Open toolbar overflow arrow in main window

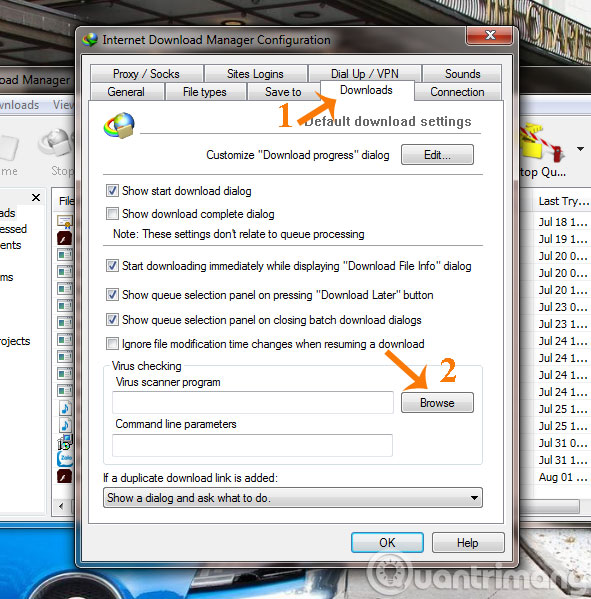click(580, 149)
